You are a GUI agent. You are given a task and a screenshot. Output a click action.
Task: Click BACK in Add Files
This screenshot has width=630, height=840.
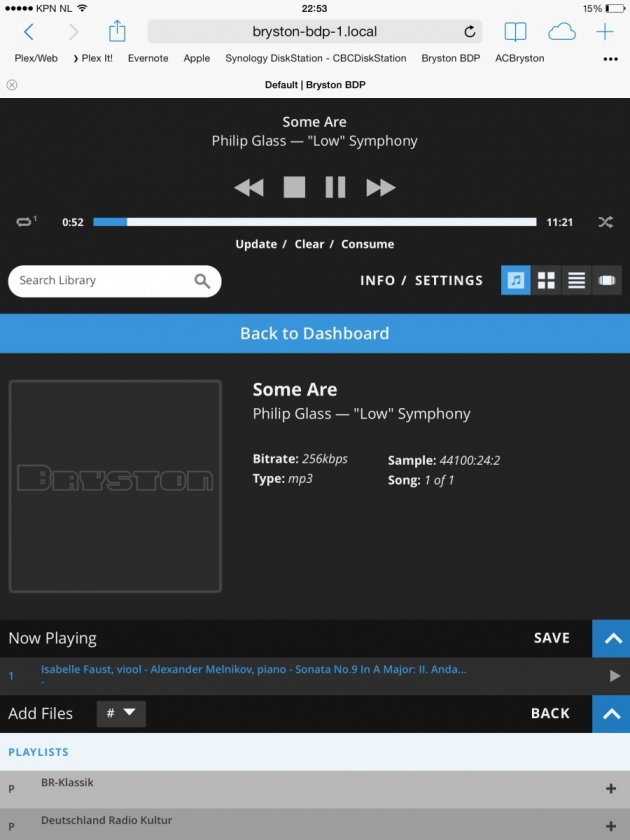[x=550, y=714]
